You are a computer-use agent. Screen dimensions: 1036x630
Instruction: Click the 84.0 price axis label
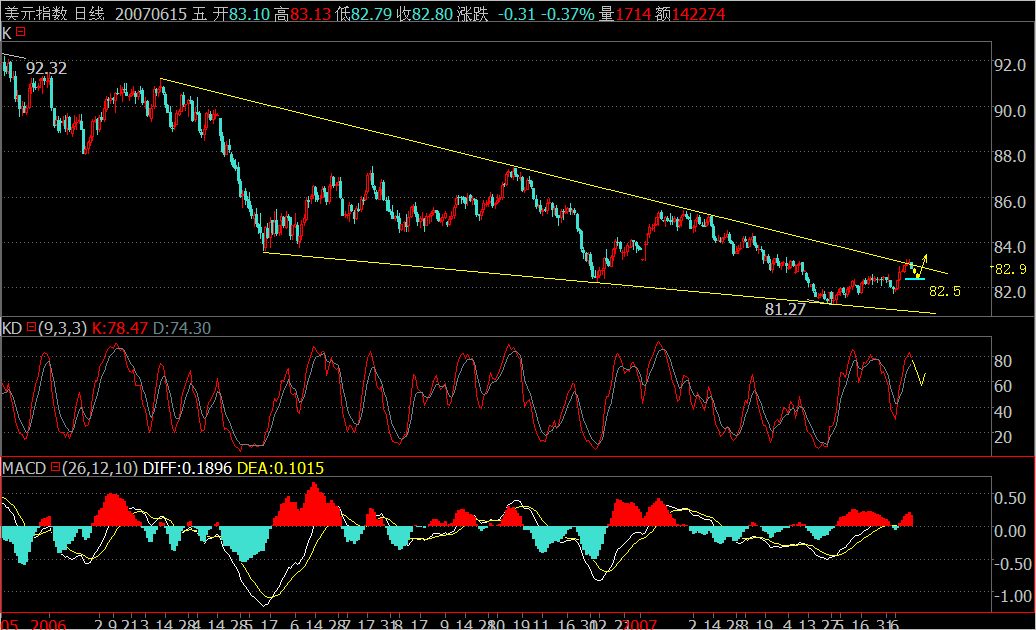click(x=1010, y=247)
